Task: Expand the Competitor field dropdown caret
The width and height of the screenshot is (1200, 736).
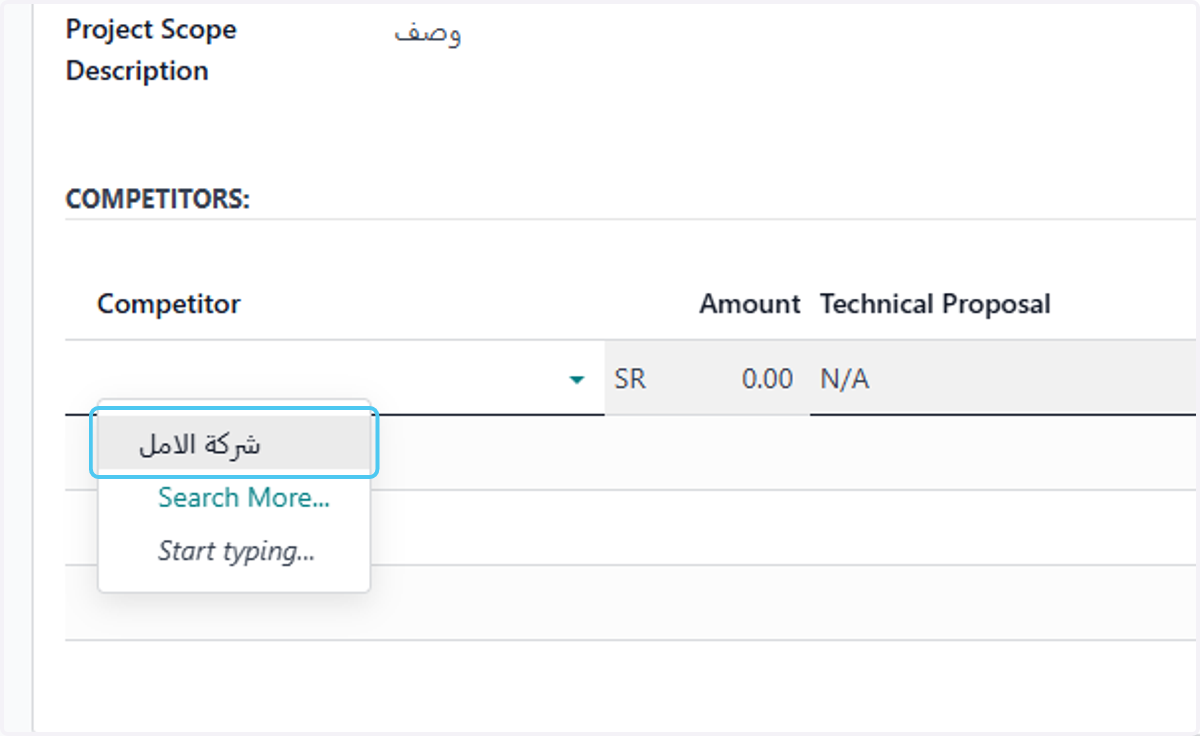Action: pyautogui.click(x=576, y=380)
